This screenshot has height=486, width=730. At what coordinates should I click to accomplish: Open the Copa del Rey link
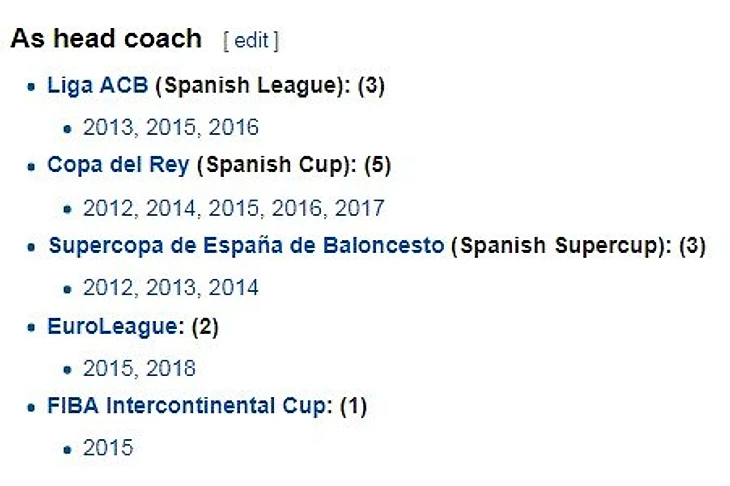[x=118, y=166]
